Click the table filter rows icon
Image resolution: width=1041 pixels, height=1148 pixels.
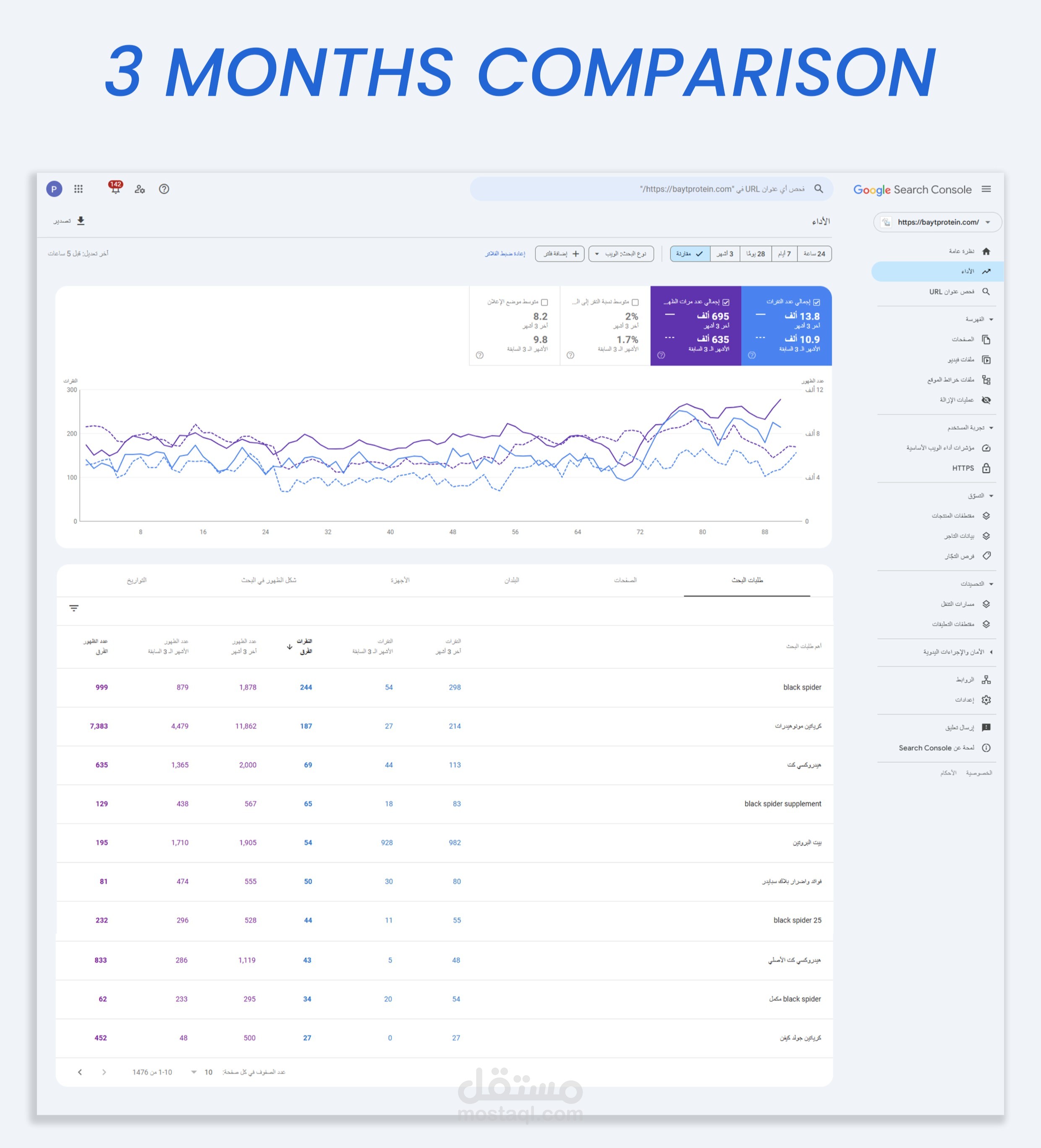coord(74,608)
